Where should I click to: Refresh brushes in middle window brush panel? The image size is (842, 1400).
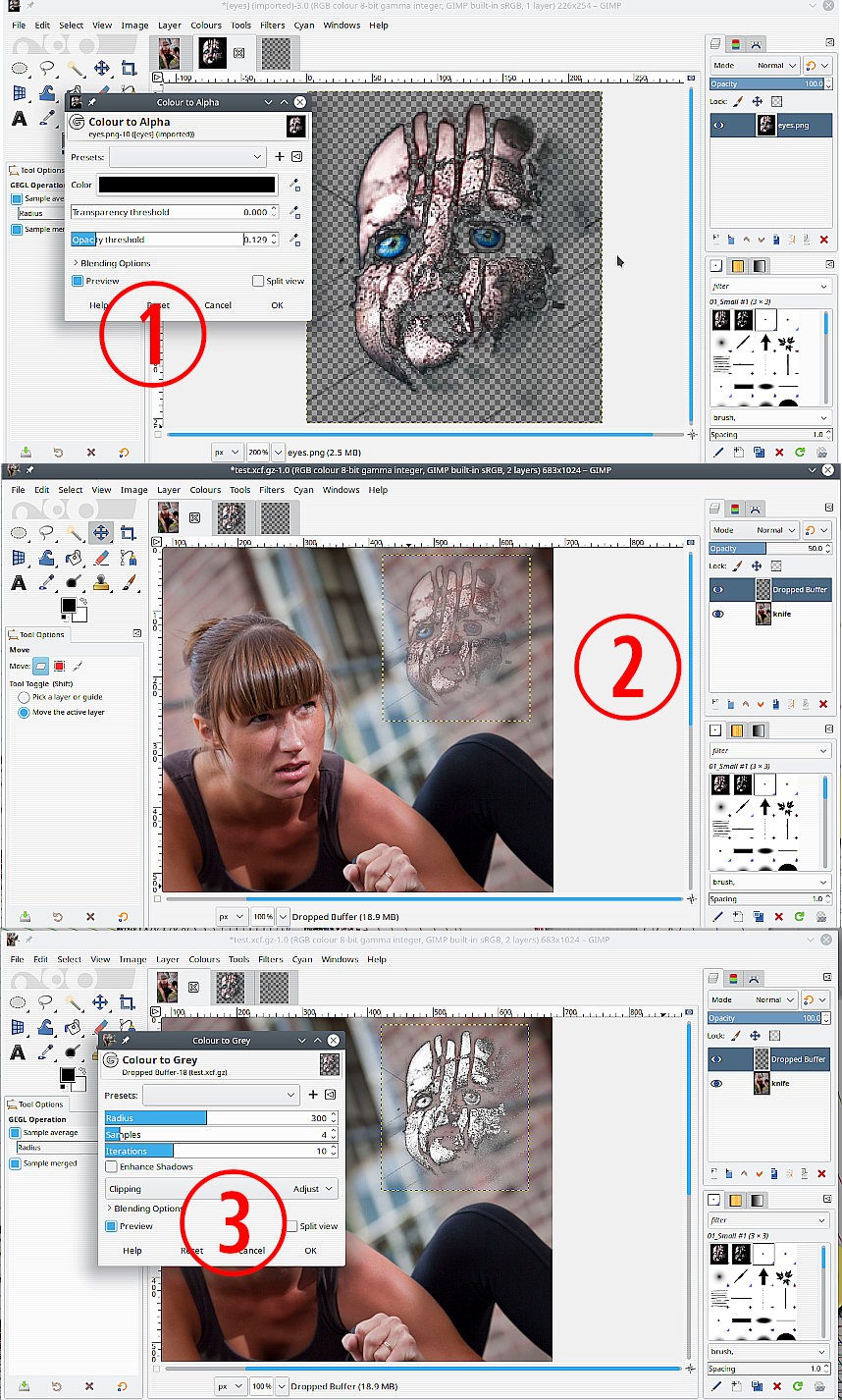pyautogui.click(x=800, y=917)
